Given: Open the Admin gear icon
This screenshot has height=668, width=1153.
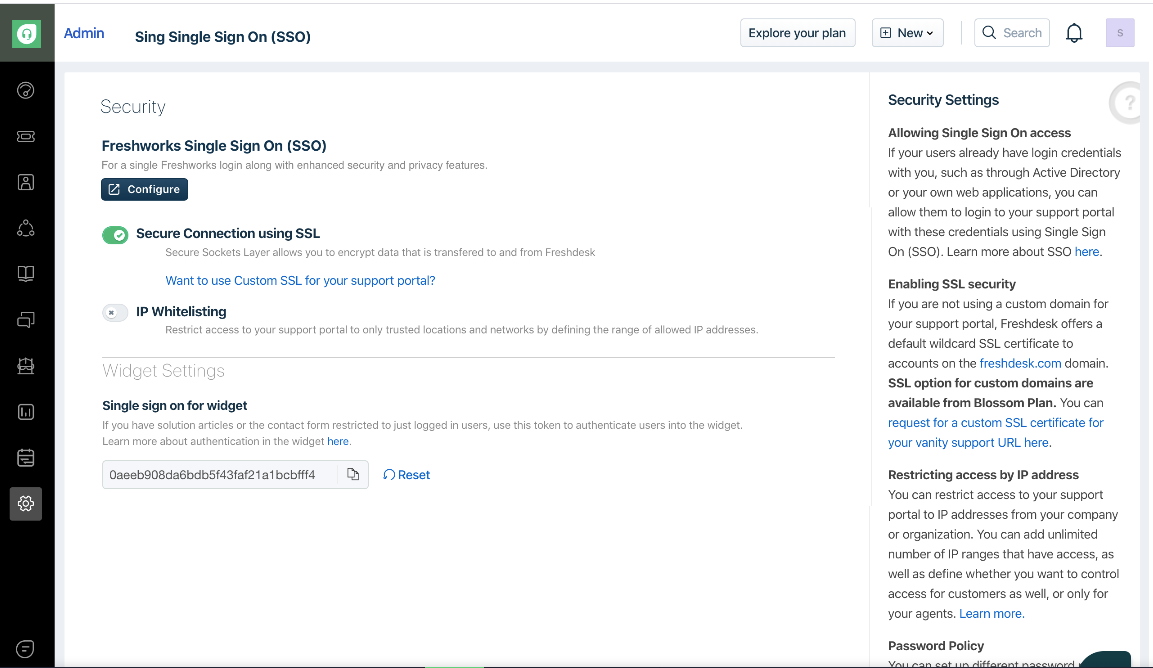Looking at the screenshot, I should pyautogui.click(x=26, y=504).
